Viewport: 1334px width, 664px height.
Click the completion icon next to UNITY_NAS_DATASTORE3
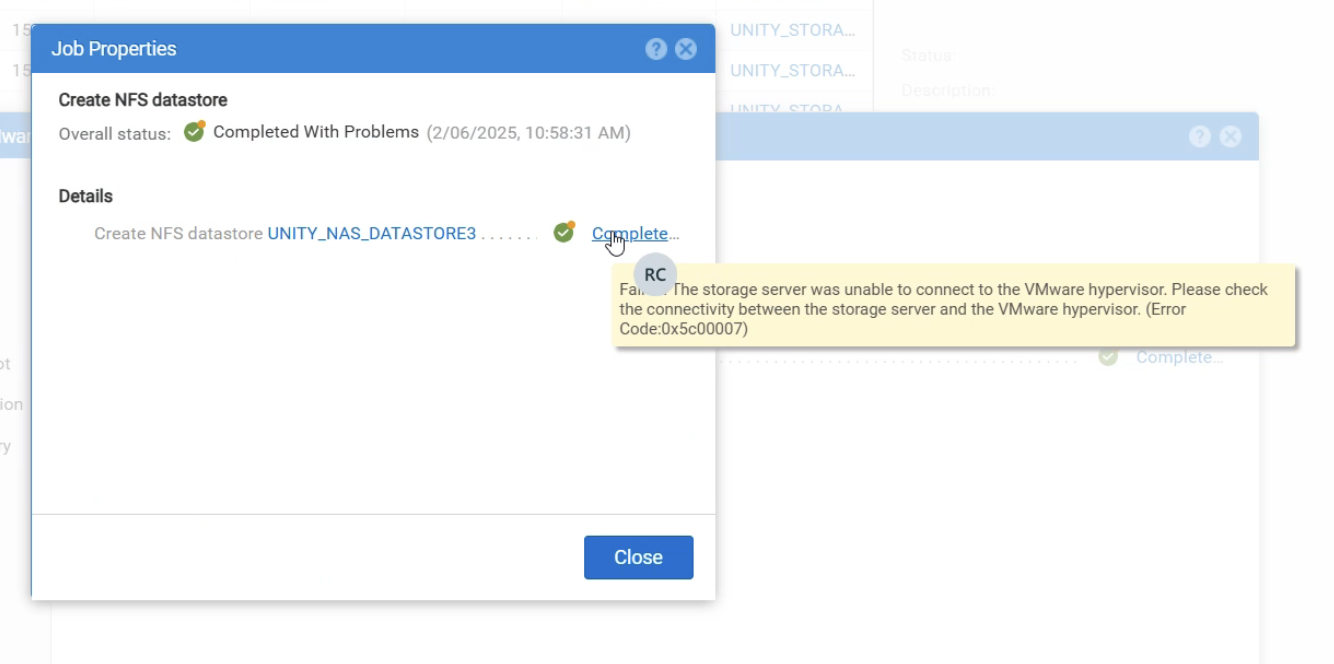pyautogui.click(x=564, y=232)
